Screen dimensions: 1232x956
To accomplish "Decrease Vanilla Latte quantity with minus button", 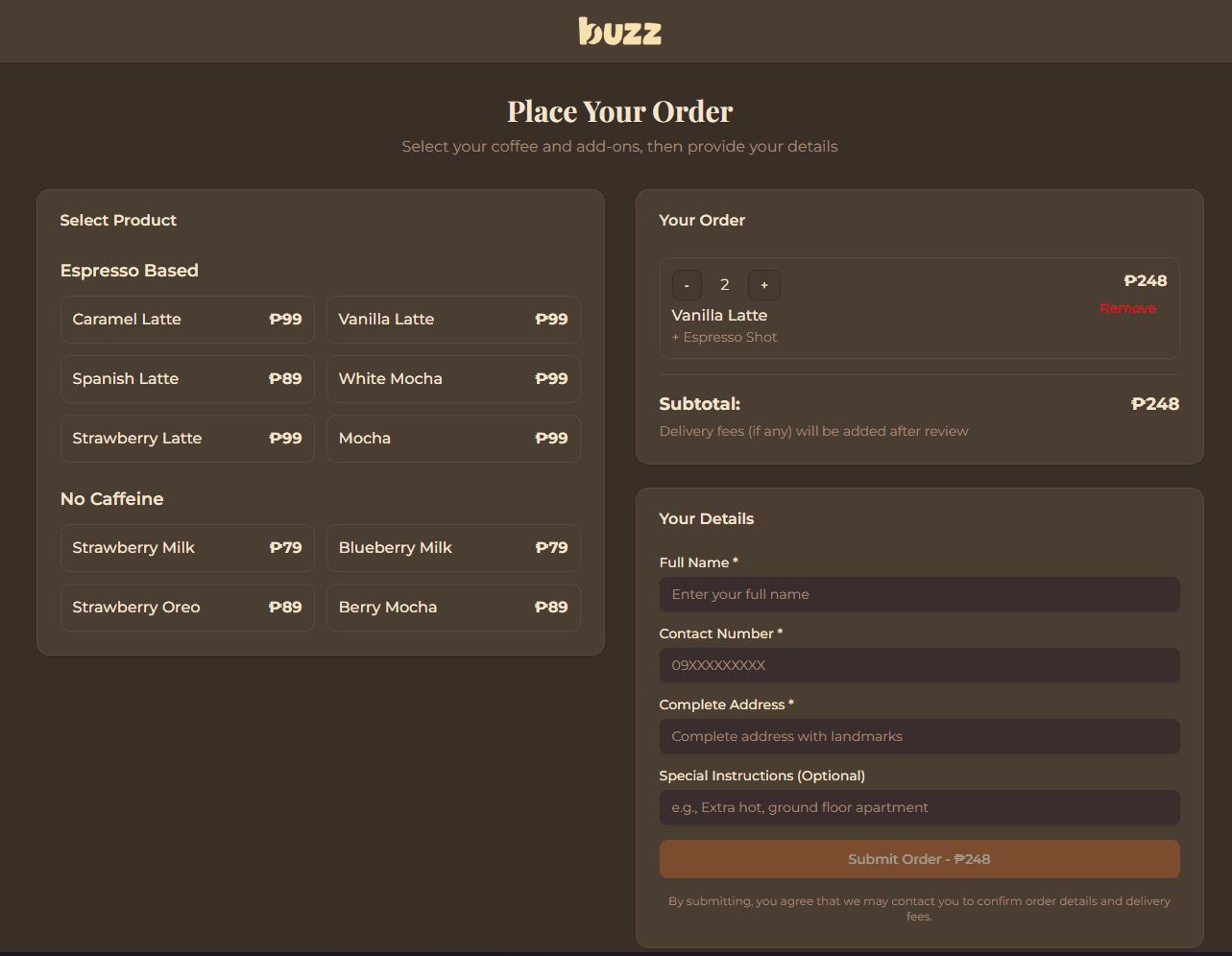I will 687,284.
